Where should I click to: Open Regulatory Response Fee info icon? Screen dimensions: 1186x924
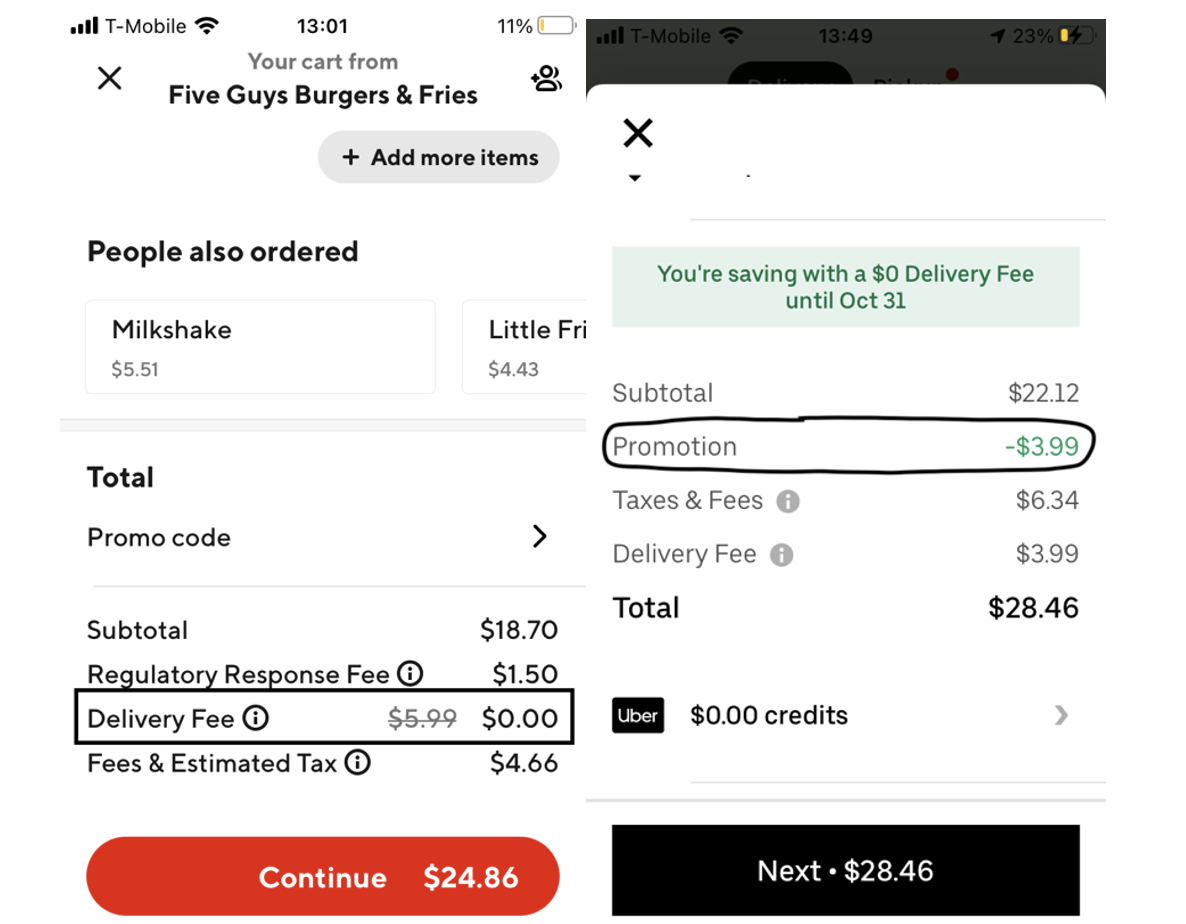coord(410,674)
